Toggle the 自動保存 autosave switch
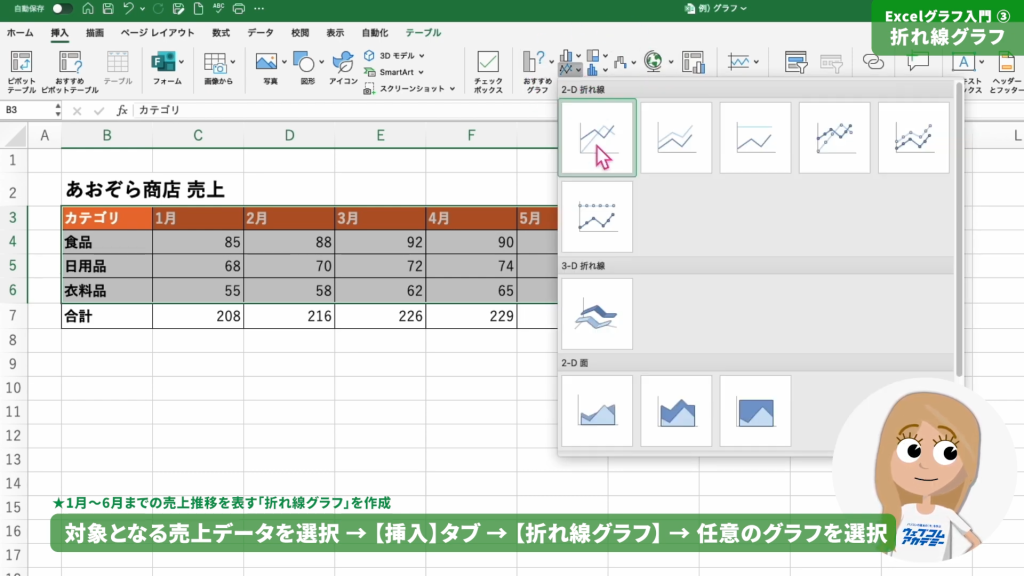 point(62,8)
